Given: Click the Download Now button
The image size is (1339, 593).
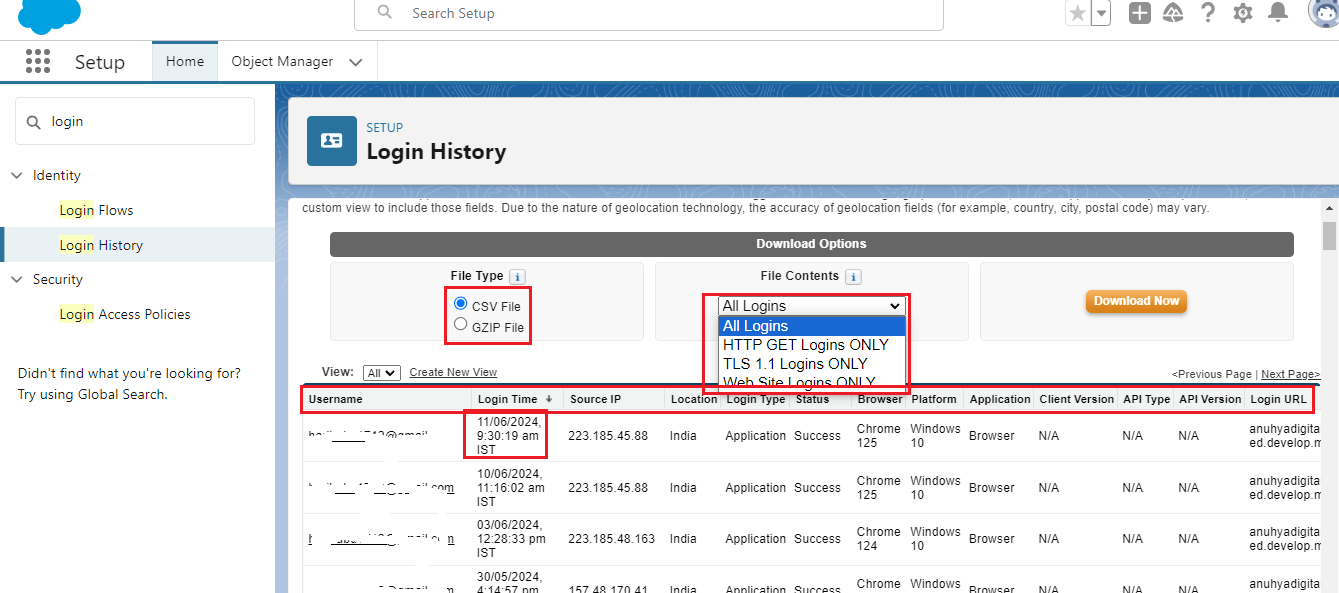Looking at the screenshot, I should (x=1136, y=300).
